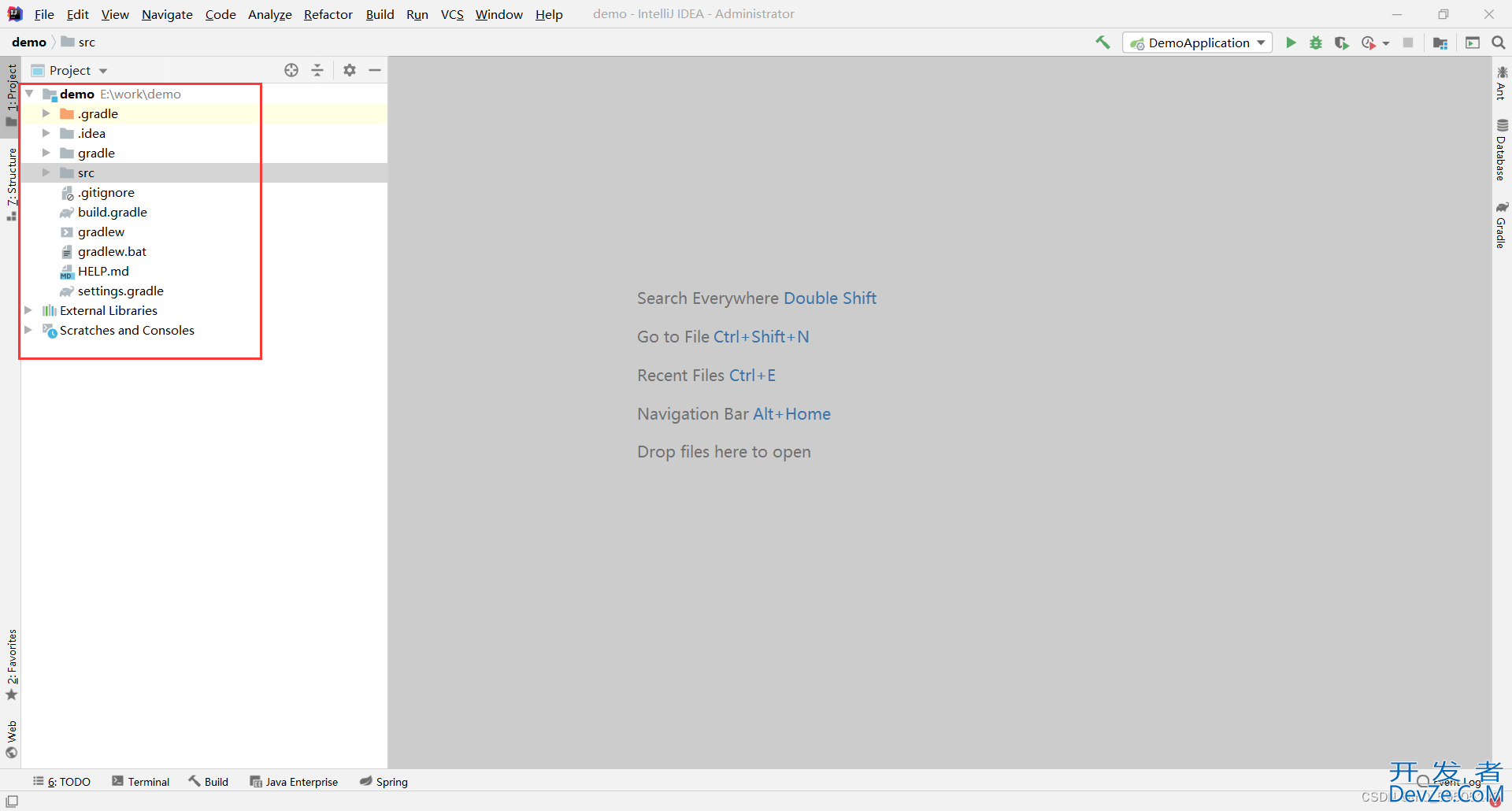The image size is (1512, 811).
Task: Click the grayed Stop square icon
Action: point(1408,43)
